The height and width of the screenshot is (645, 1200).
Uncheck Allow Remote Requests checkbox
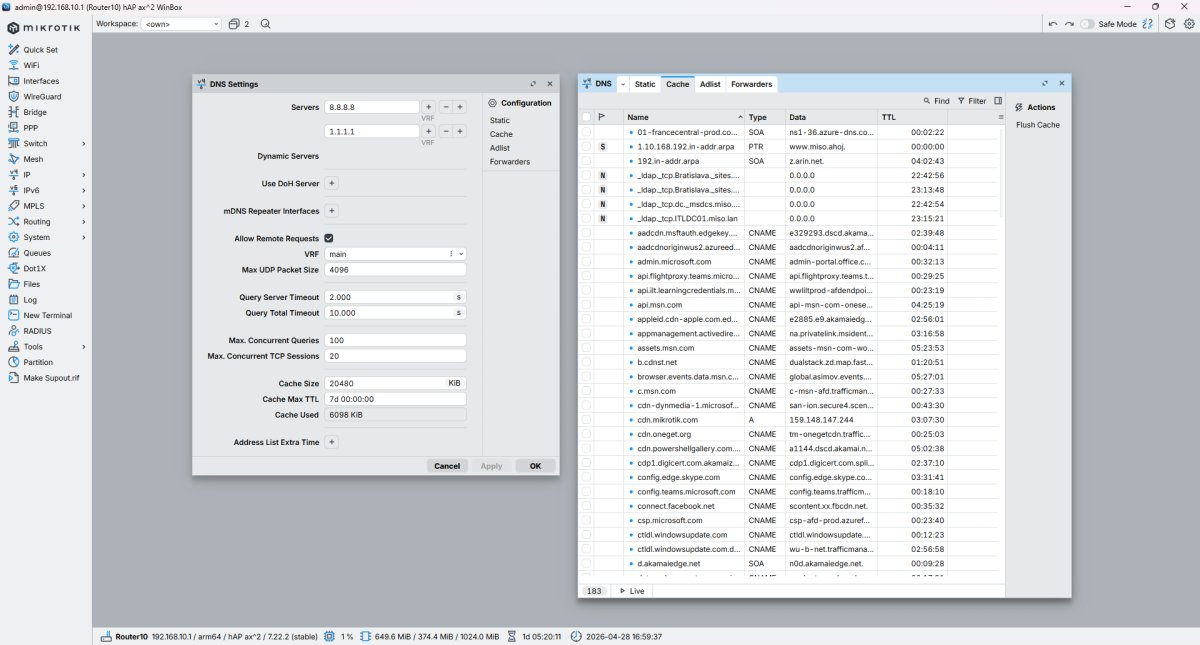pyautogui.click(x=329, y=238)
